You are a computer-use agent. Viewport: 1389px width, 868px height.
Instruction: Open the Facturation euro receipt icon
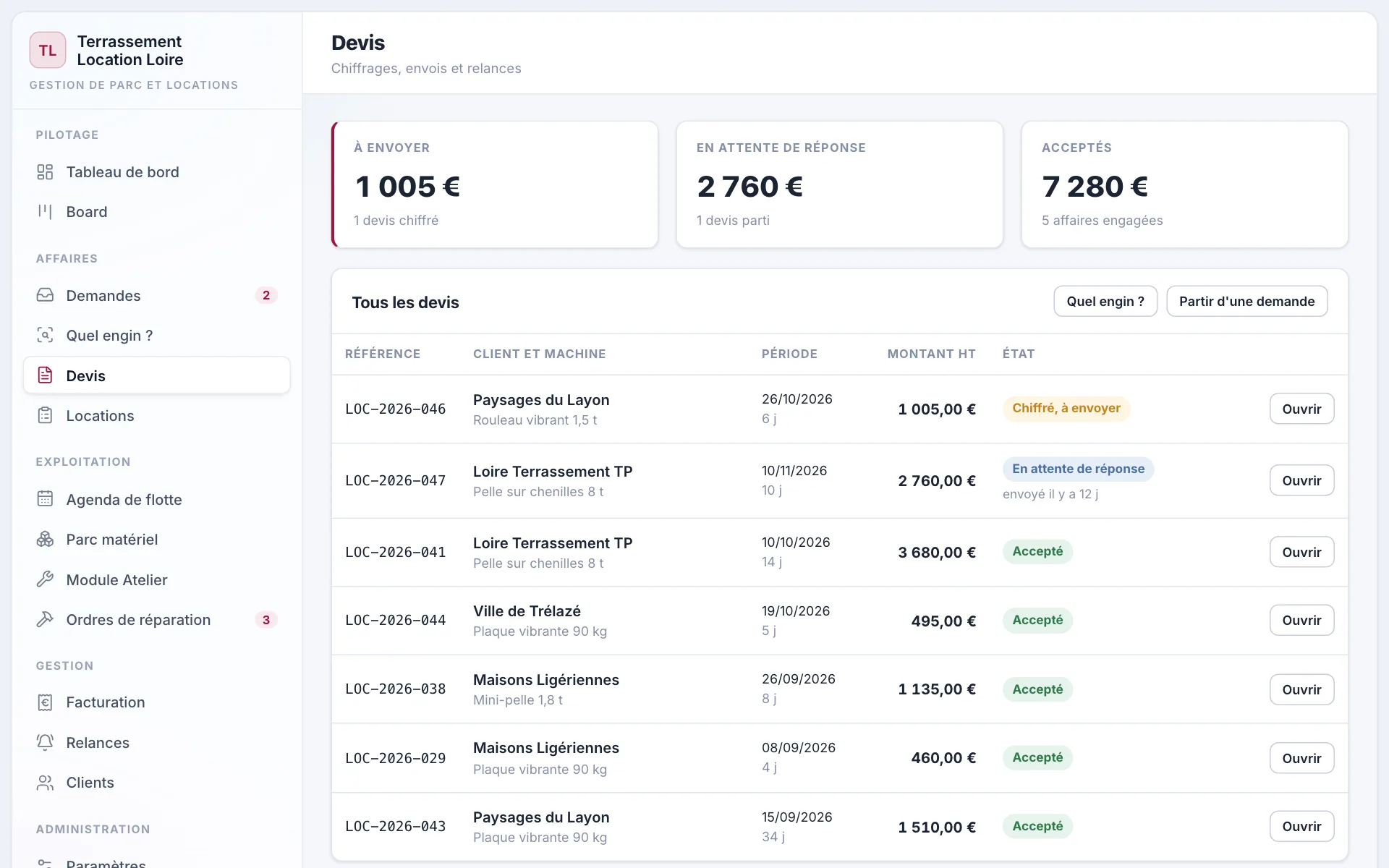[45, 702]
